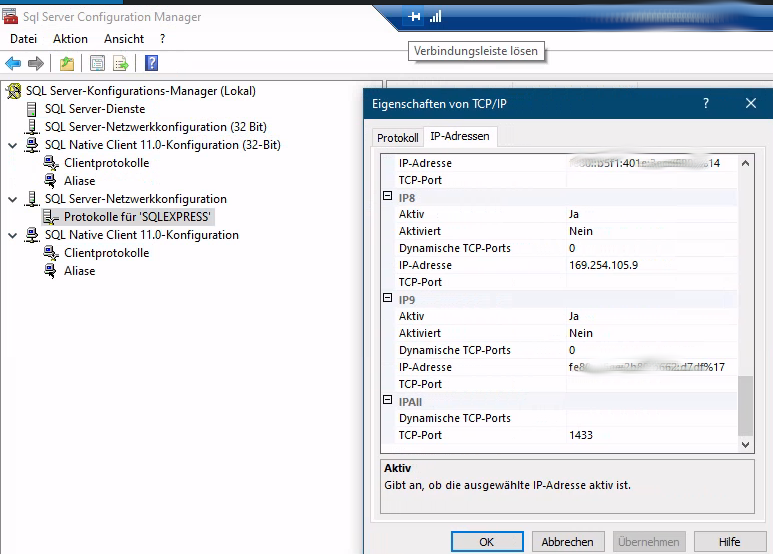Open the Datei menu
The width and height of the screenshot is (773, 554).
[23, 39]
